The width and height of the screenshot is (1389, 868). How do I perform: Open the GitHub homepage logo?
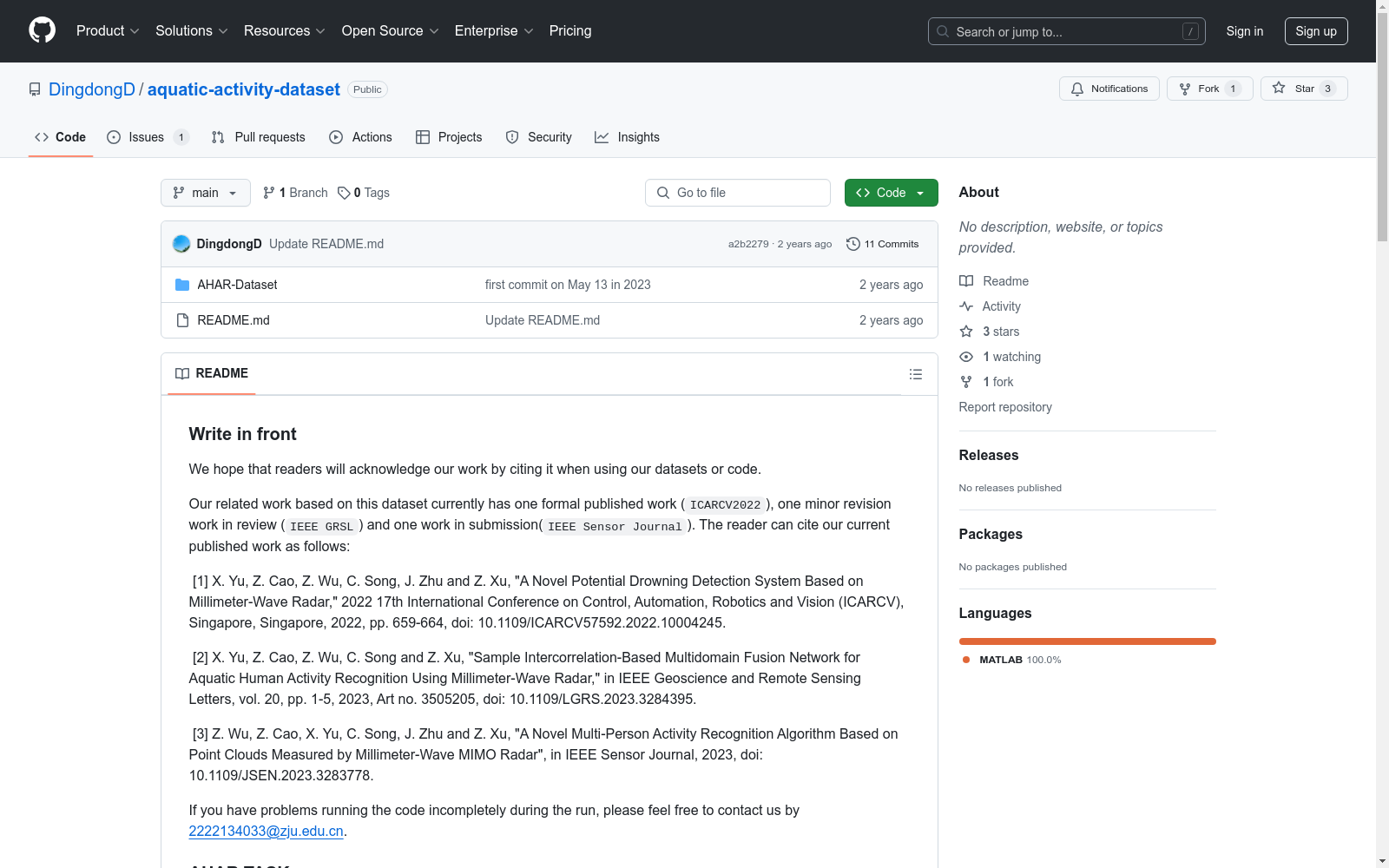click(x=42, y=30)
